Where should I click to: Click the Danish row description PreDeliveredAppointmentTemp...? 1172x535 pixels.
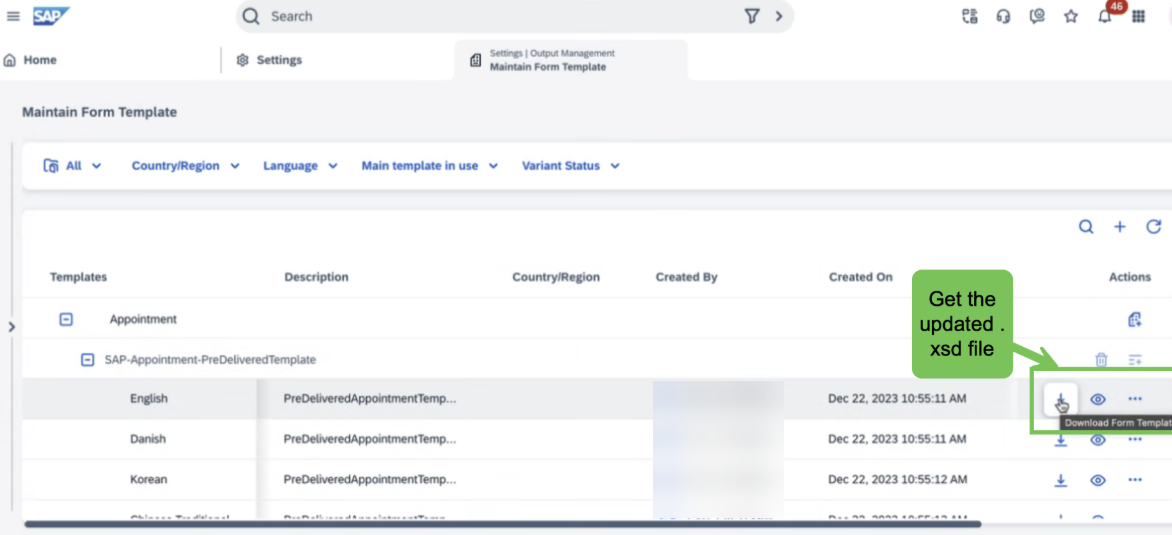tap(370, 439)
